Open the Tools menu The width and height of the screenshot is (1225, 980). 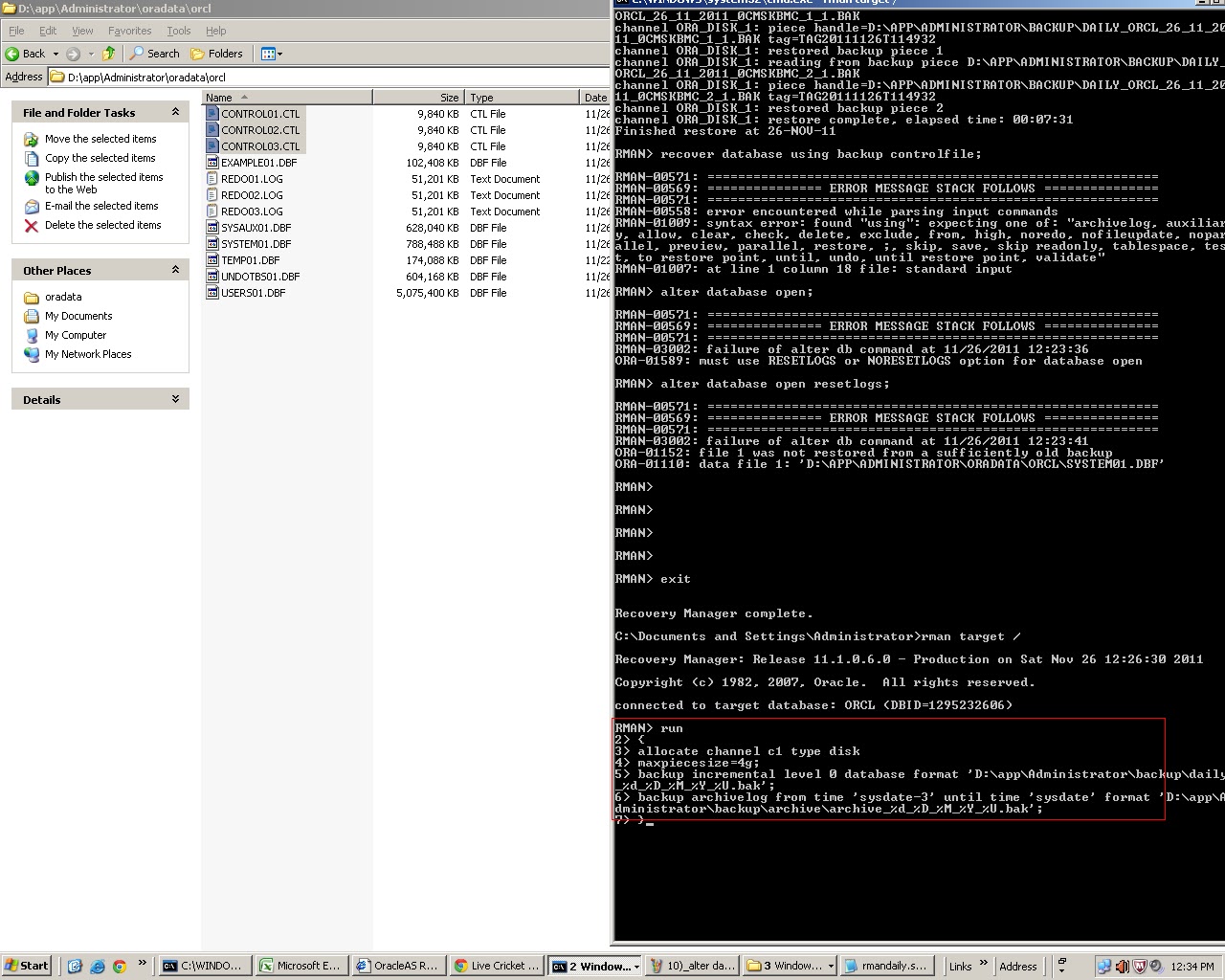pos(178,31)
